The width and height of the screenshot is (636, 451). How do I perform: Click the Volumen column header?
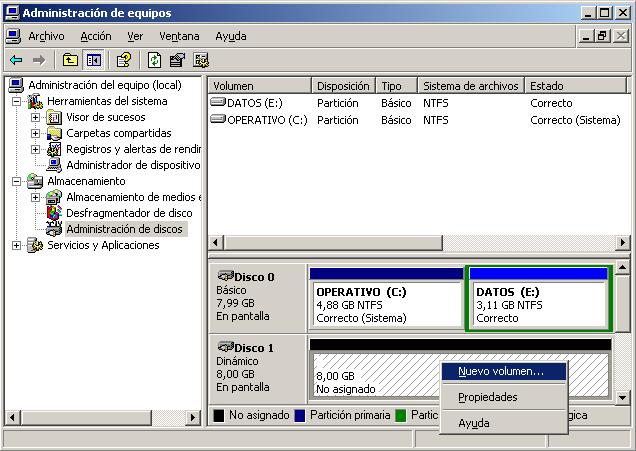coord(258,86)
